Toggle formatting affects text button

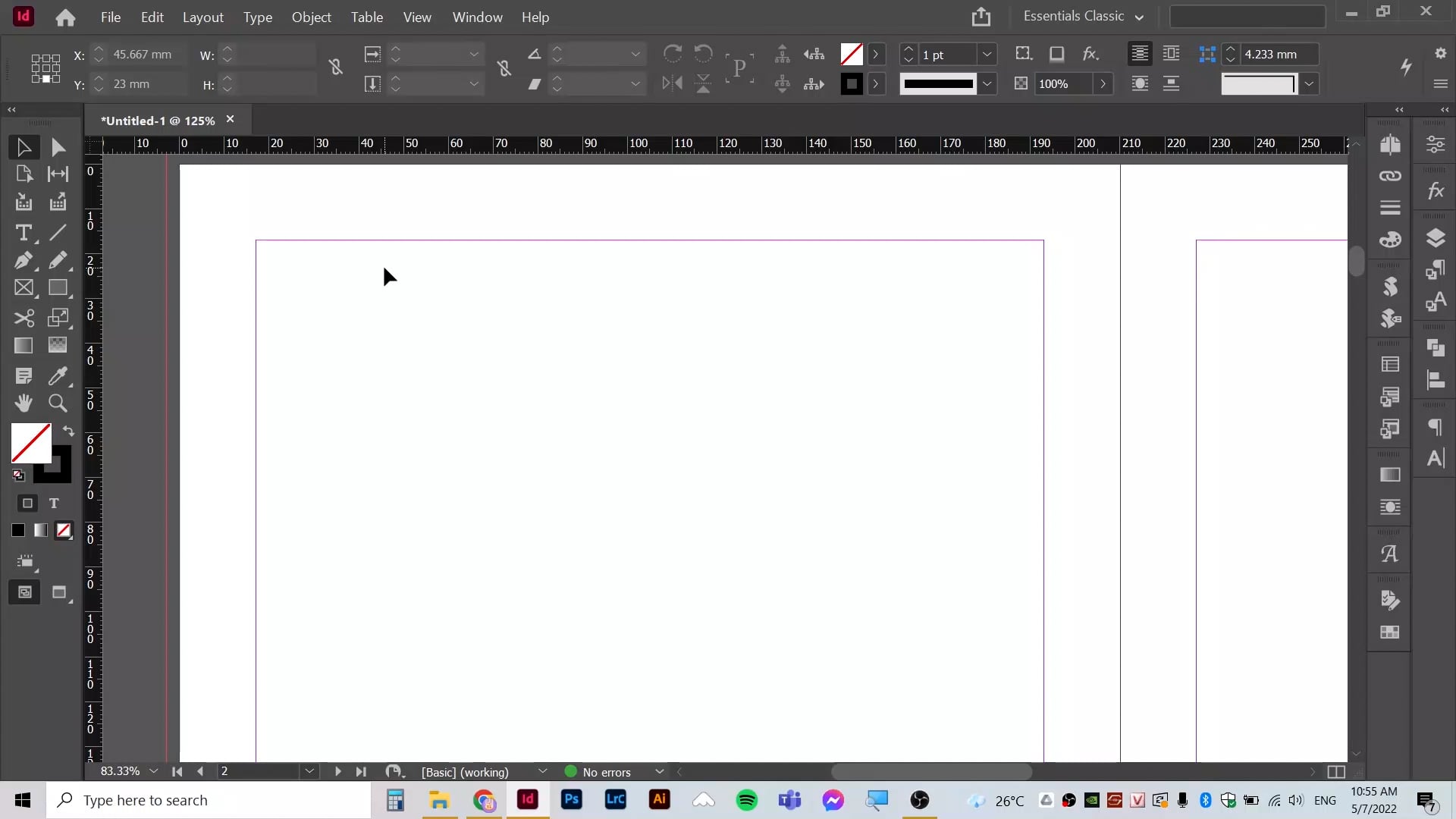(54, 504)
